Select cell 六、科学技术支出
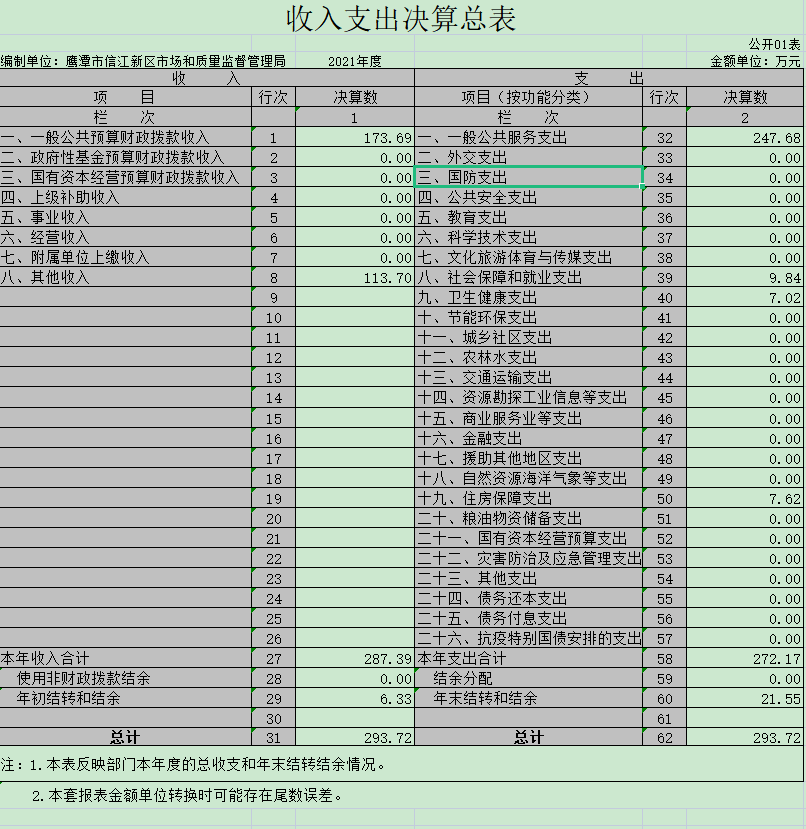 point(528,238)
